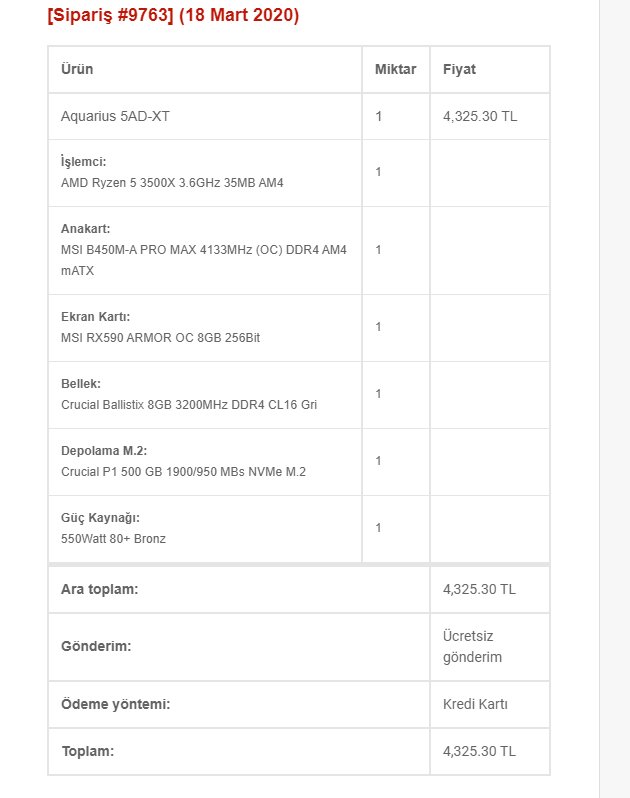Click the Crucial P1 500 GB storage text

coord(183,472)
